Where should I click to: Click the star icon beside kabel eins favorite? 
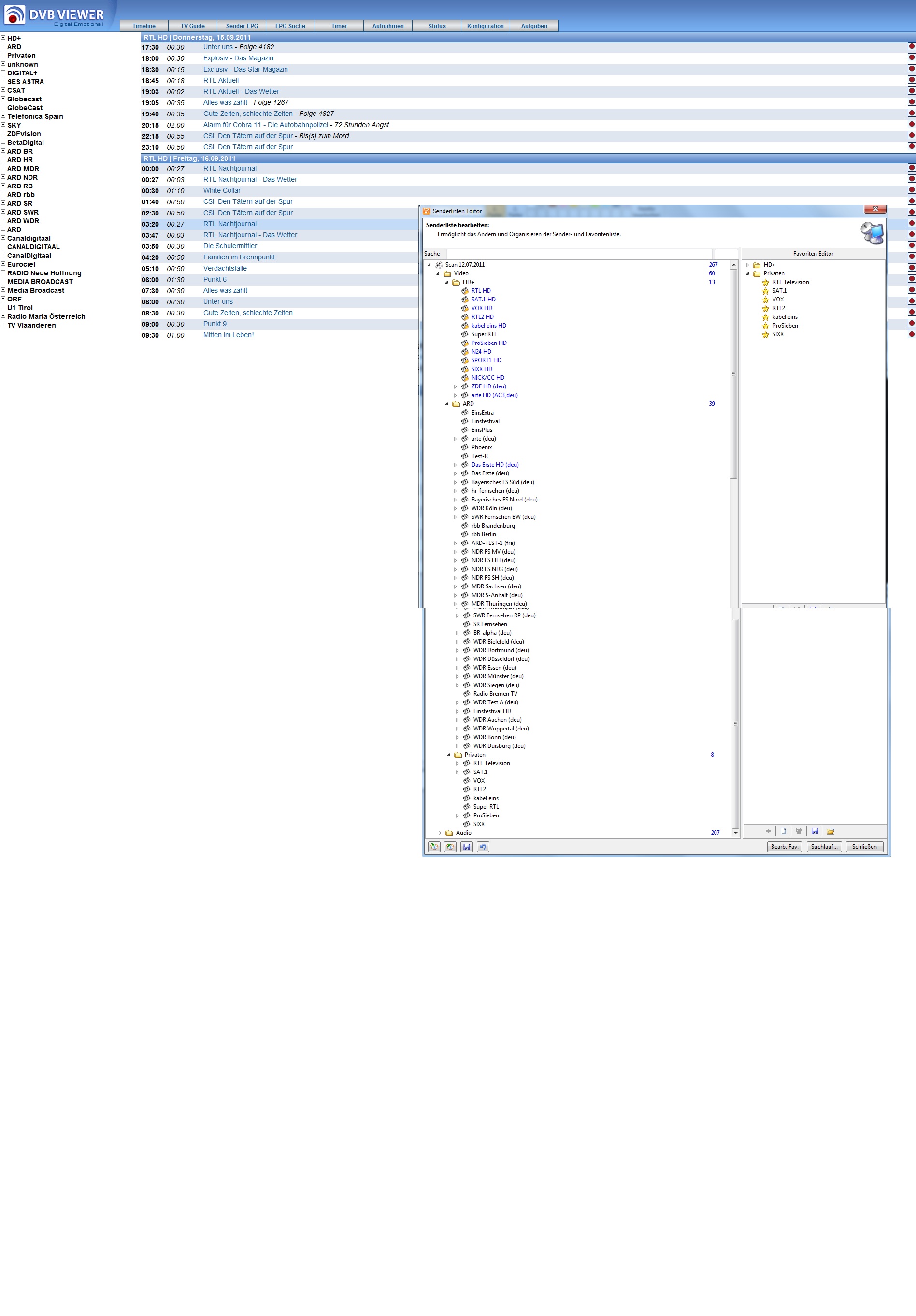[765, 317]
